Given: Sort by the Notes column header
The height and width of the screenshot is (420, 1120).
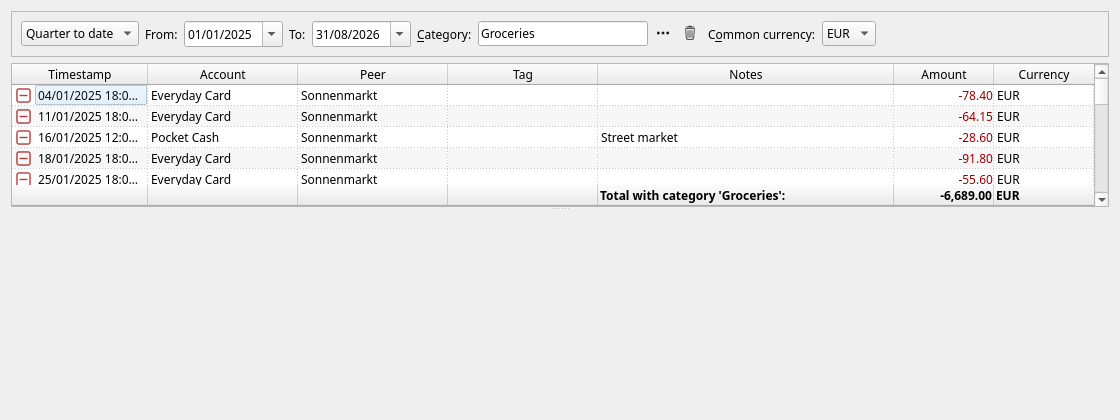Looking at the screenshot, I should 746,74.
